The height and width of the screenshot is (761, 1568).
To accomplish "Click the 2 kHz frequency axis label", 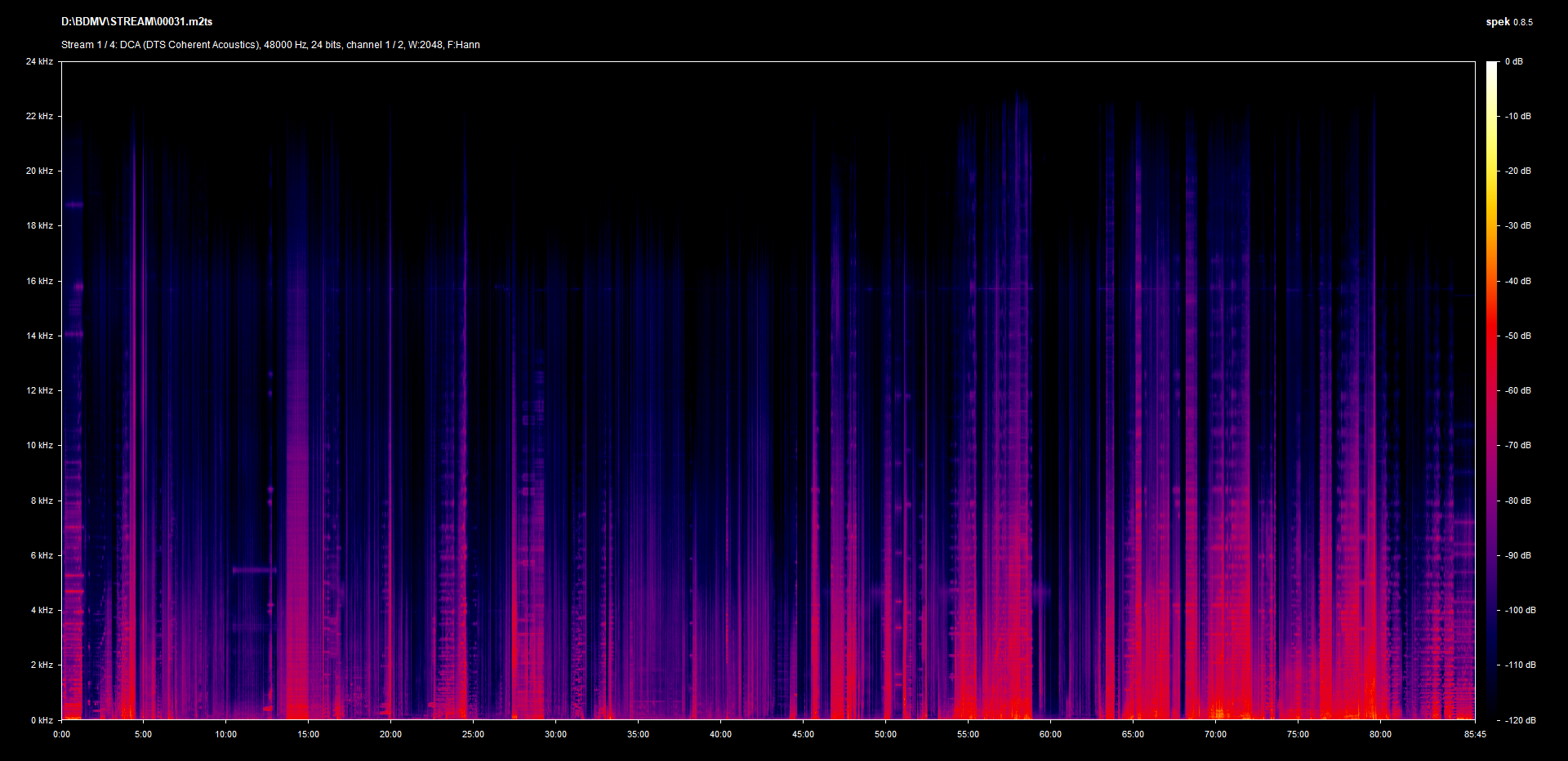I will [x=42, y=665].
